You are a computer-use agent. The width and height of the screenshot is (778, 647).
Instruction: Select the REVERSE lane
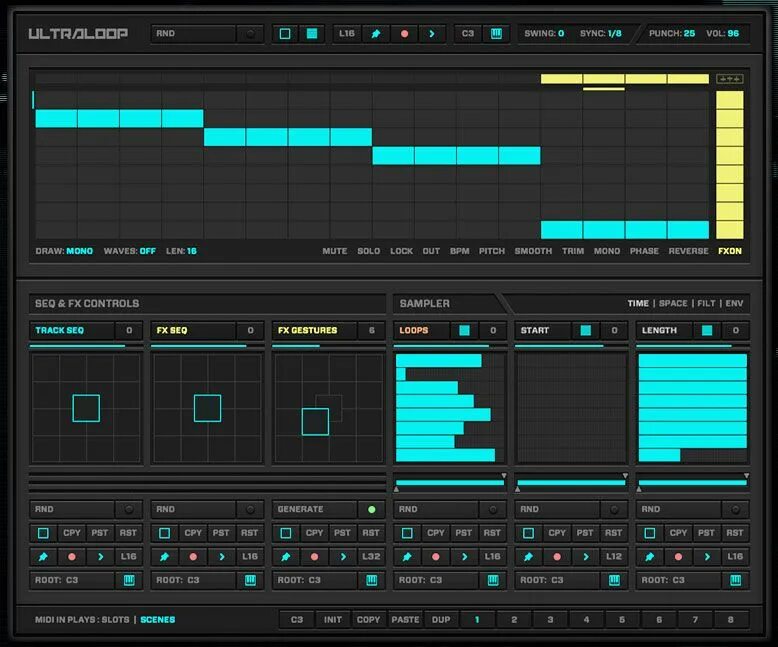[x=688, y=251]
